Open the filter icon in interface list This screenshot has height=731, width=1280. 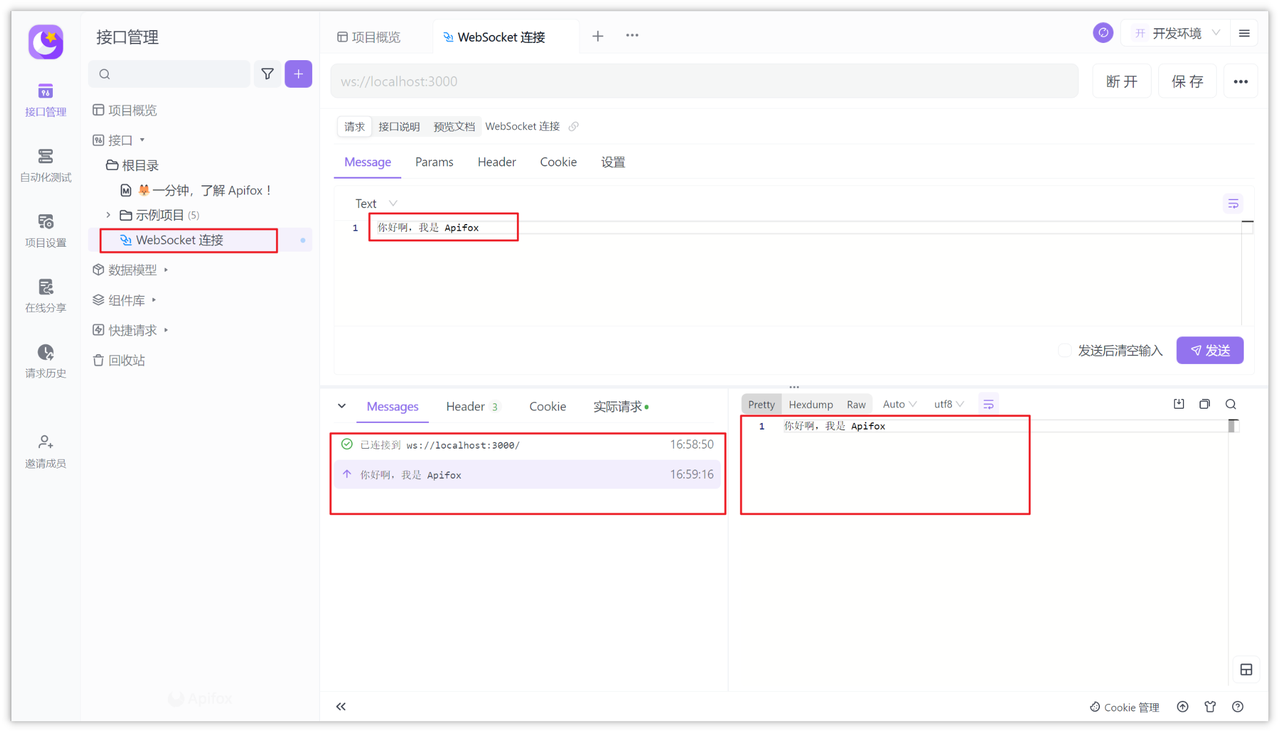(268, 74)
